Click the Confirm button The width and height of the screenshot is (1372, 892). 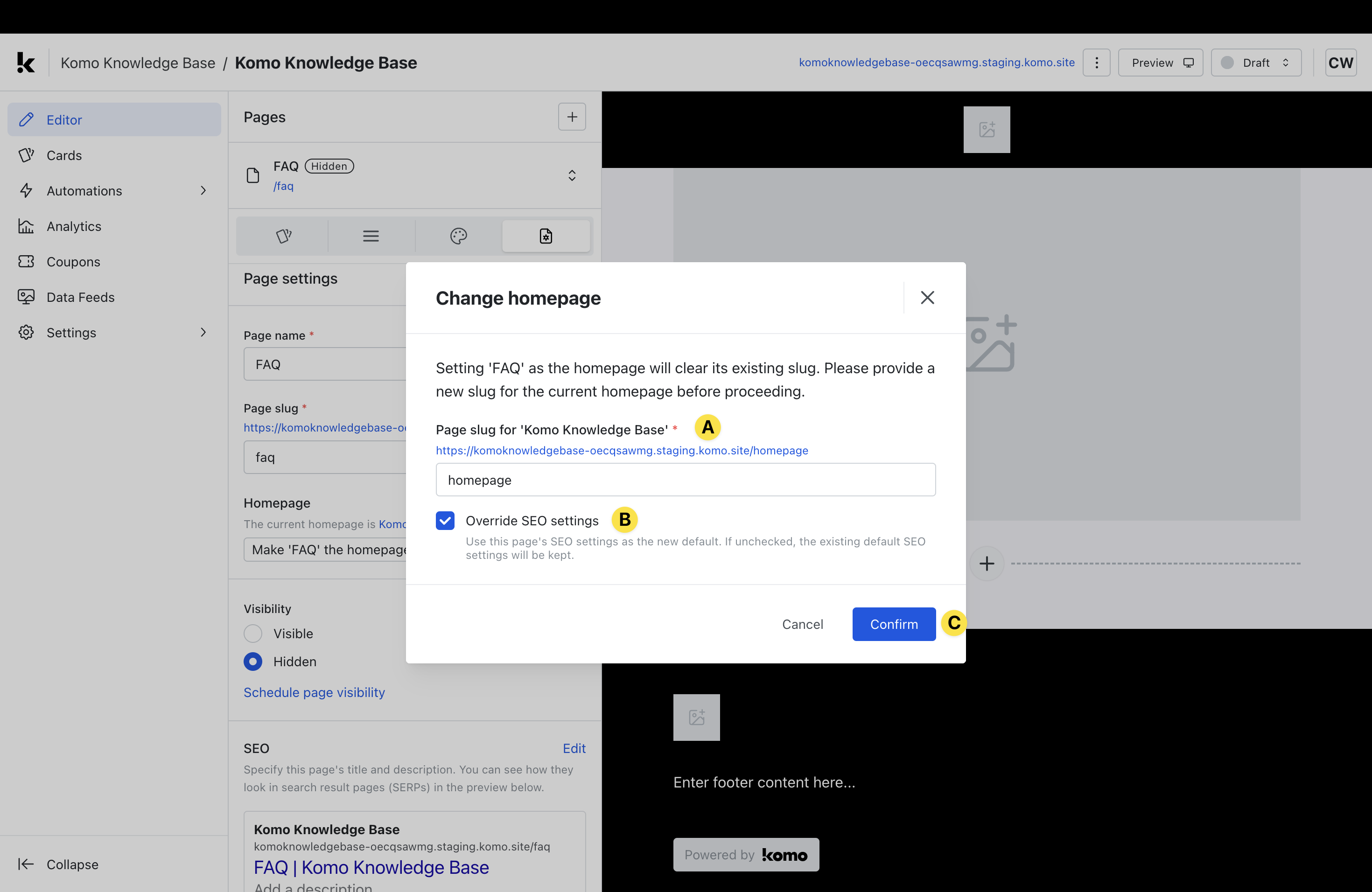click(894, 624)
